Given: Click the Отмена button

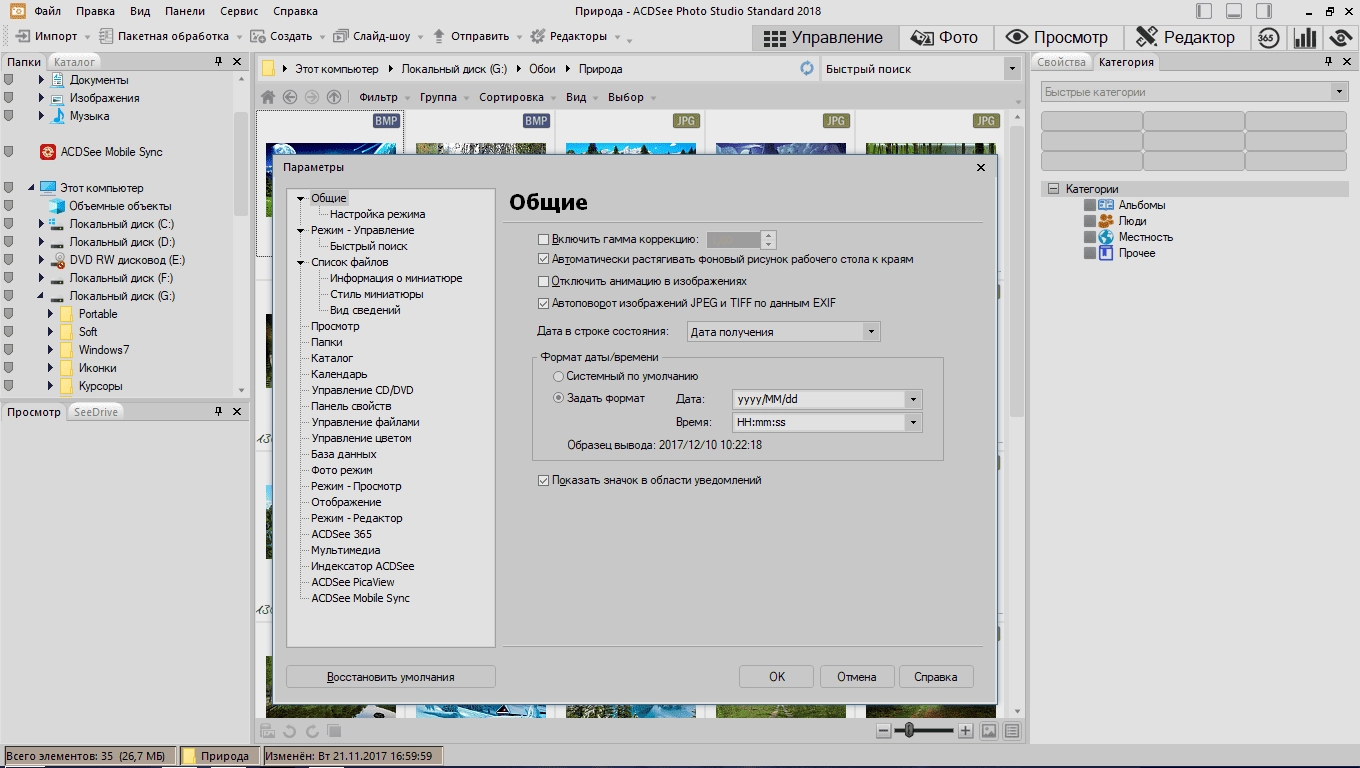Looking at the screenshot, I should [x=857, y=677].
